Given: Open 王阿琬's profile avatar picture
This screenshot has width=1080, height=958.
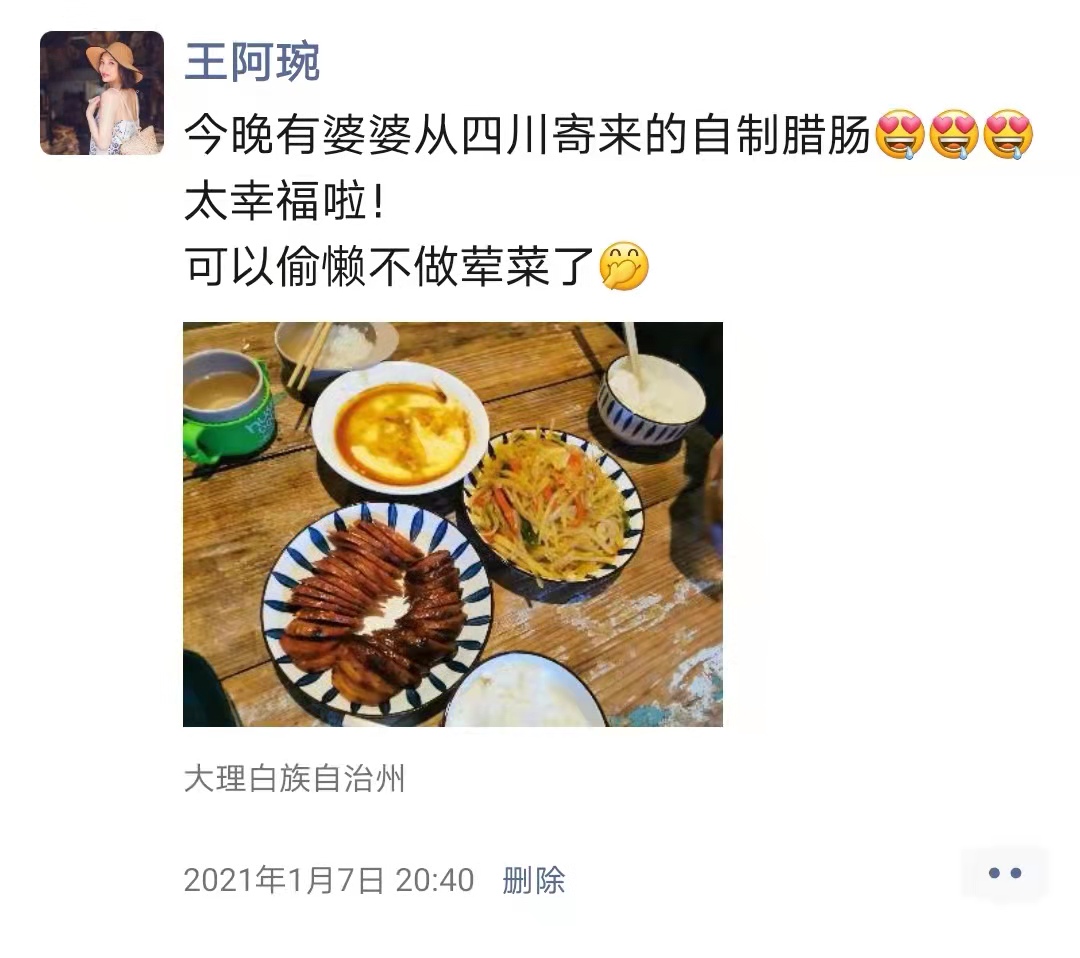Looking at the screenshot, I should 102,93.
